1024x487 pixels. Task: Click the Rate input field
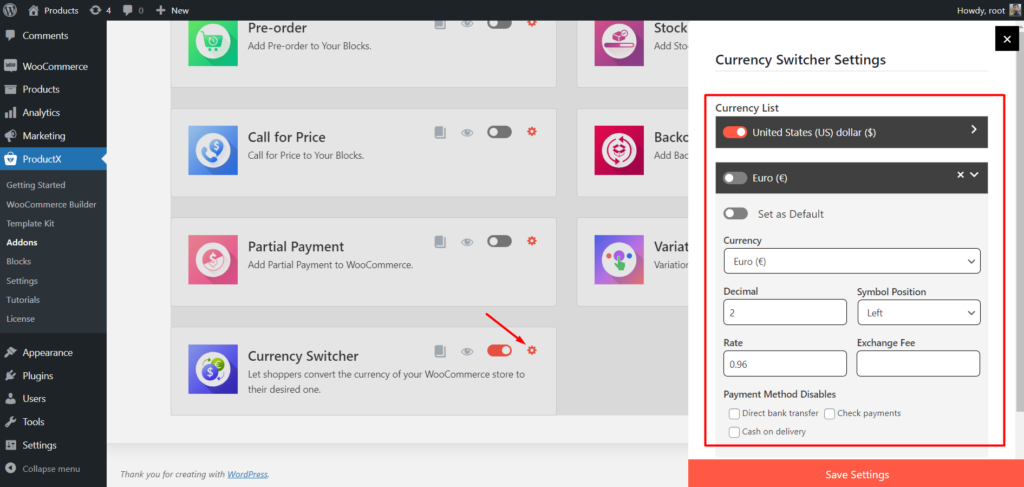785,364
